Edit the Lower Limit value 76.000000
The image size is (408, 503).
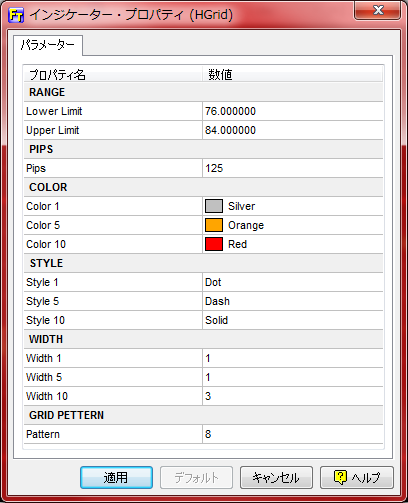click(x=293, y=111)
